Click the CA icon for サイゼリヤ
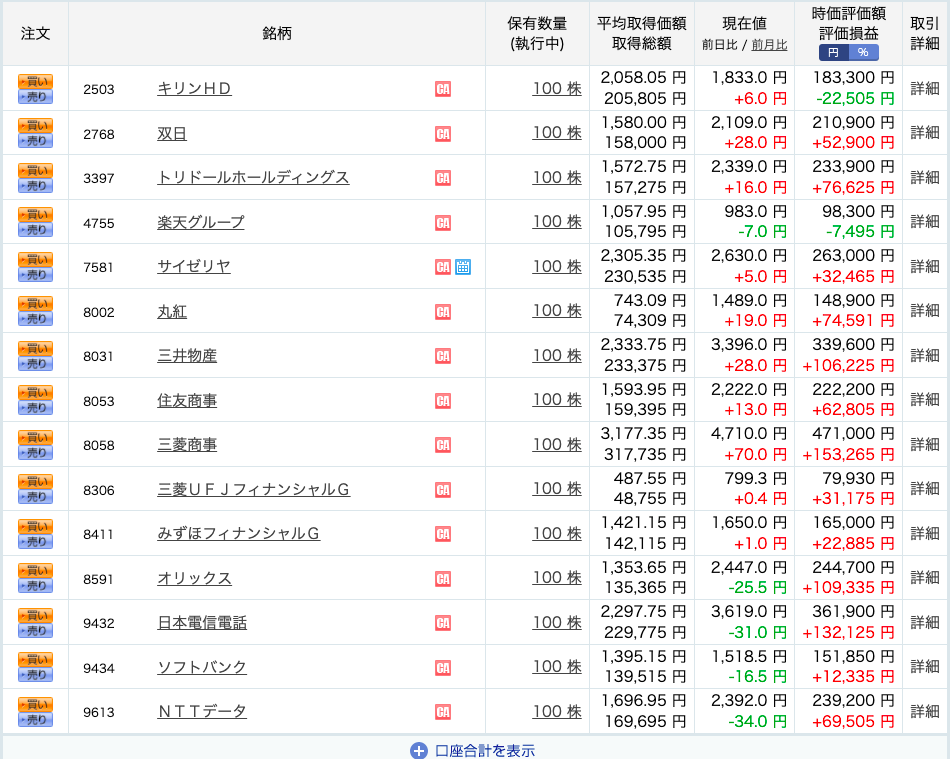Image resolution: width=951 pixels, height=759 pixels. click(443, 267)
